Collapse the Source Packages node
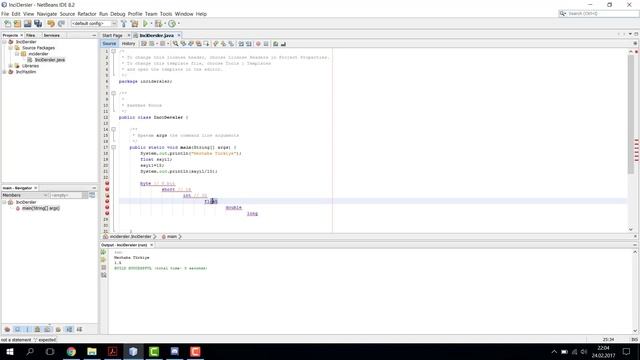640x360 pixels. [x=11, y=48]
